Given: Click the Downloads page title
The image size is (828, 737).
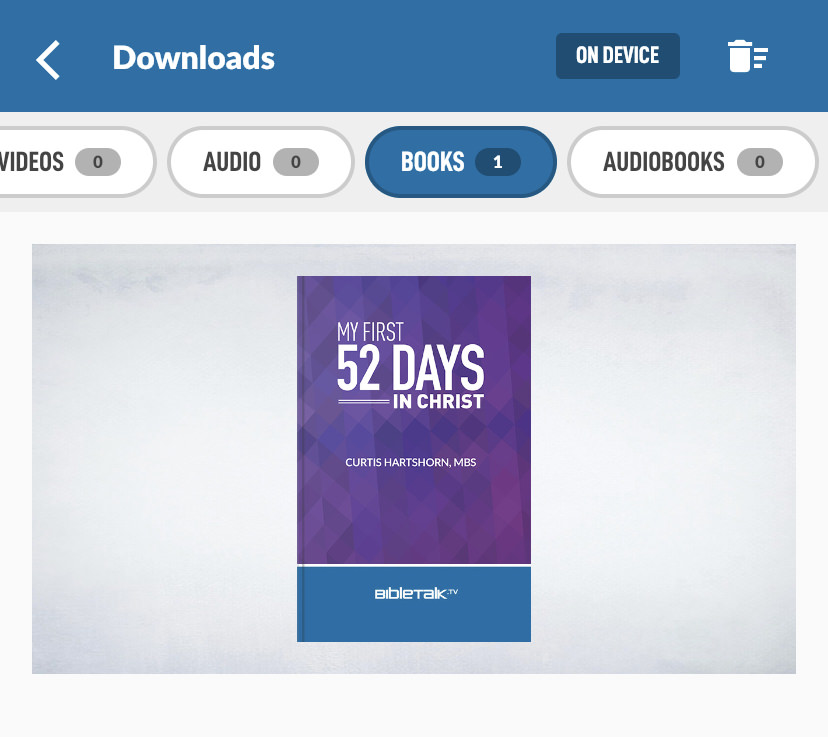Looking at the screenshot, I should pyautogui.click(x=193, y=58).
